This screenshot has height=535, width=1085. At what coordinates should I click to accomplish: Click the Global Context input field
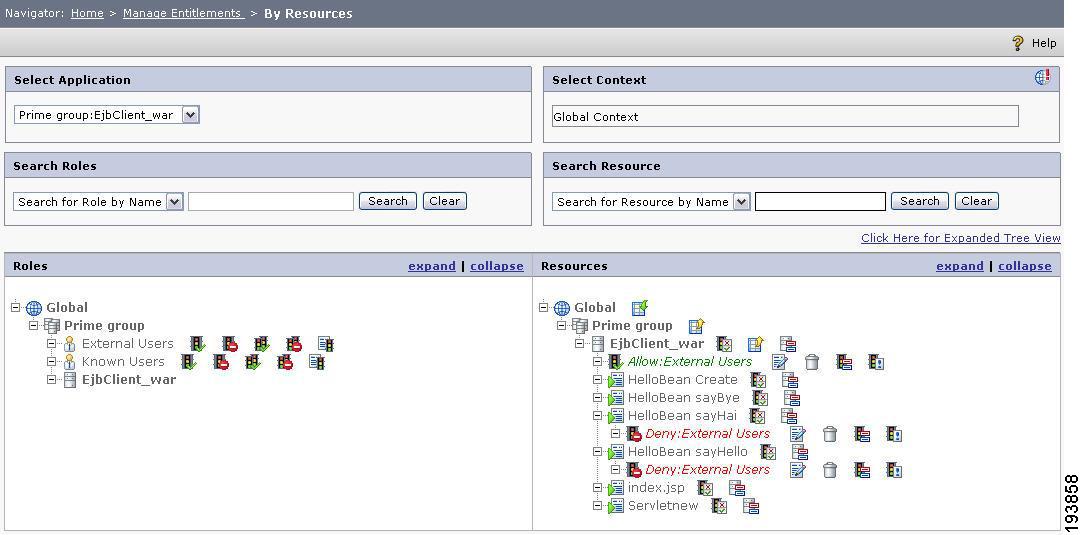(785, 116)
